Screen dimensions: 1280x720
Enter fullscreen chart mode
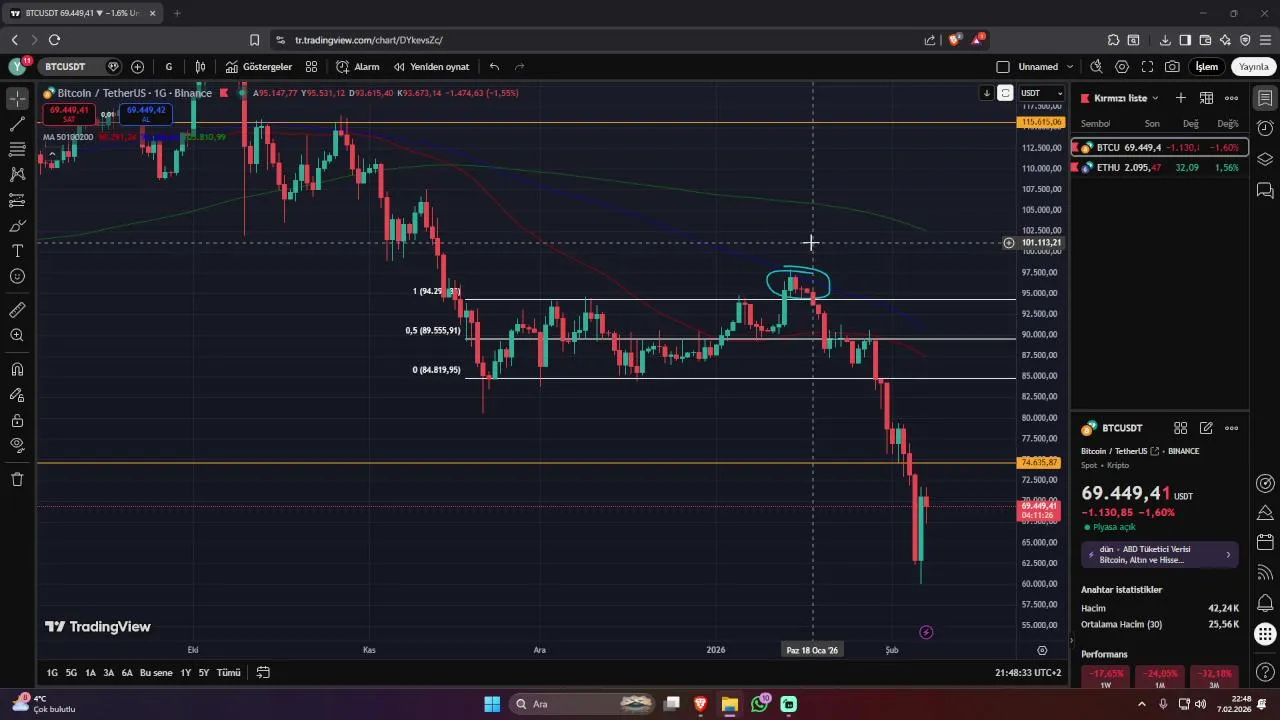tap(1147, 67)
